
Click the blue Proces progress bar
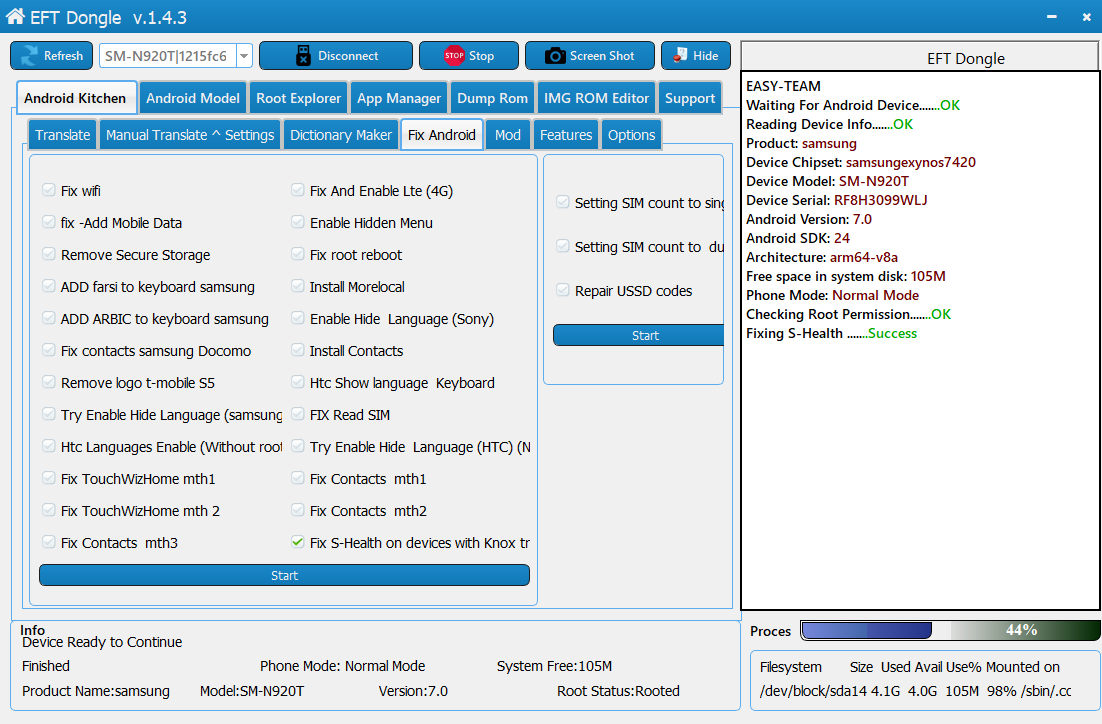click(x=866, y=630)
